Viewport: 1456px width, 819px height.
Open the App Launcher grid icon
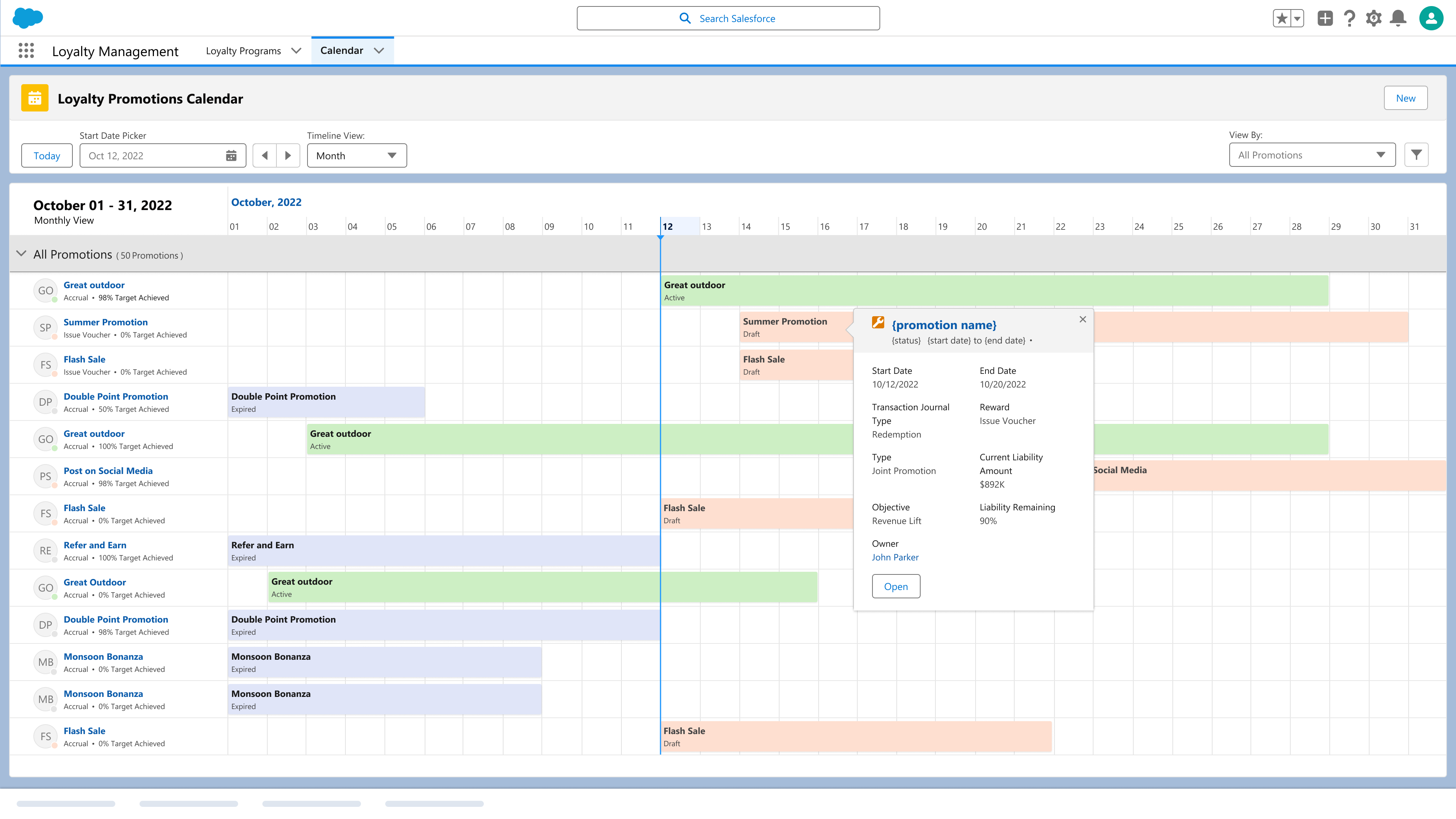tap(26, 51)
